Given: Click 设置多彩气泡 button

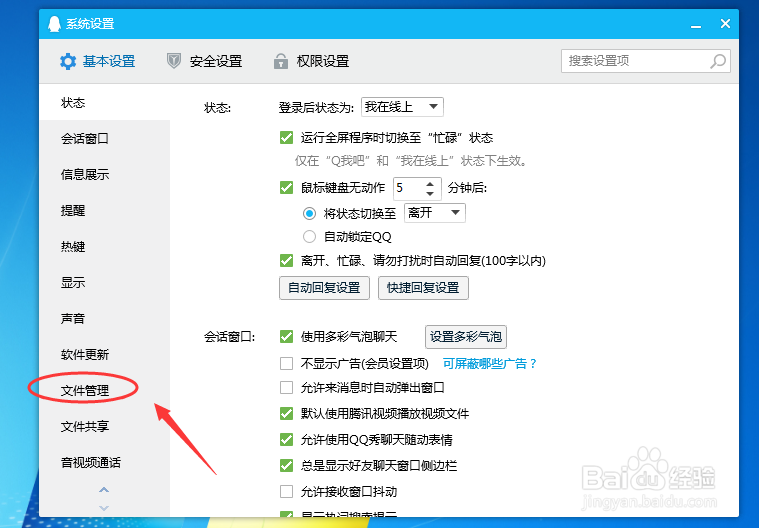Looking at the screenshot, I should pos(466,337).
